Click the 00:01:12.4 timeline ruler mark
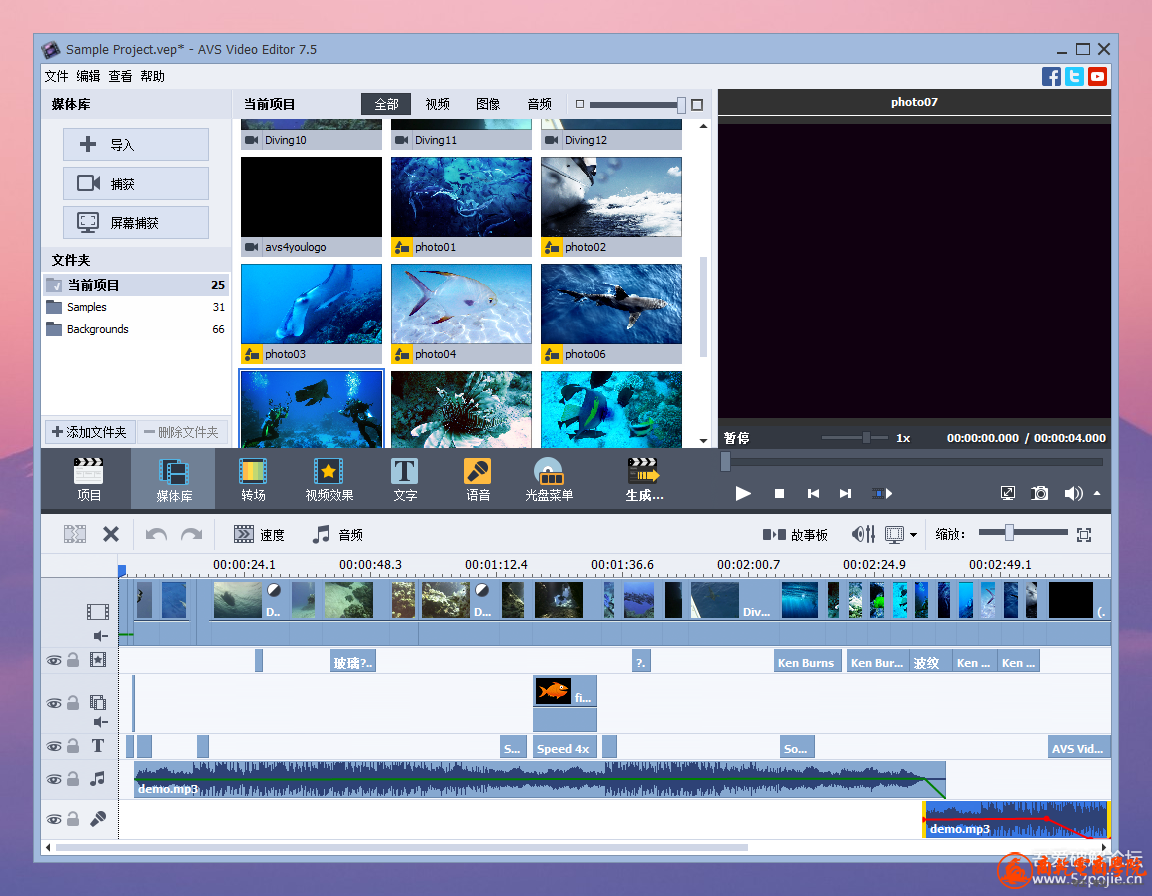1152x896 pixels. (x=496, y=565)
